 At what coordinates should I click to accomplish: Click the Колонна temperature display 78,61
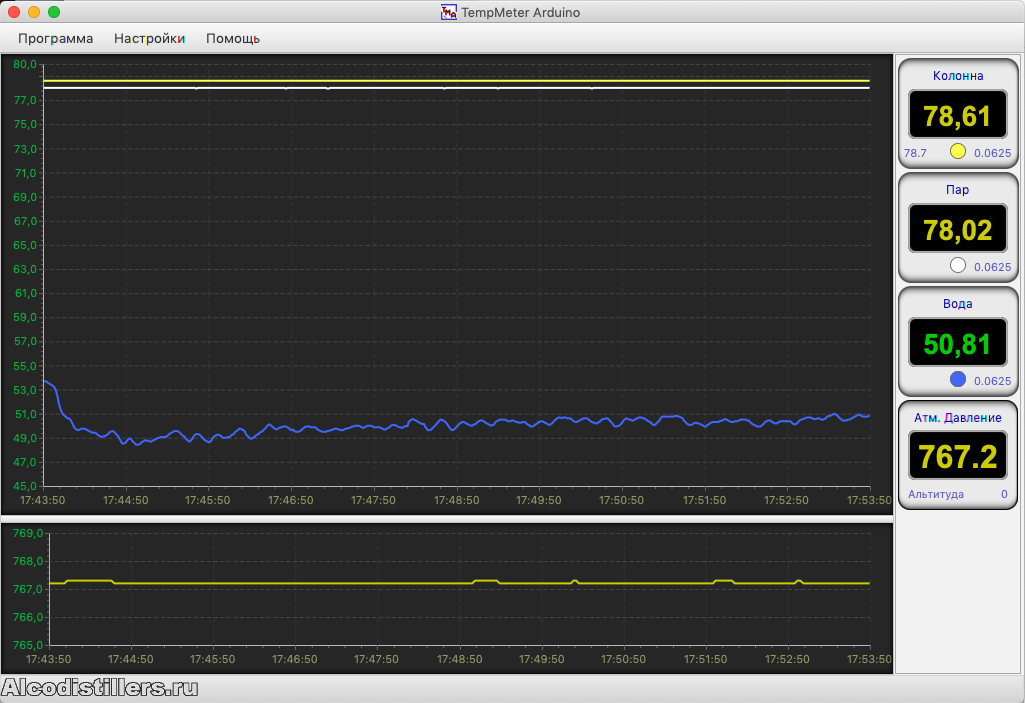coord(958,115)
